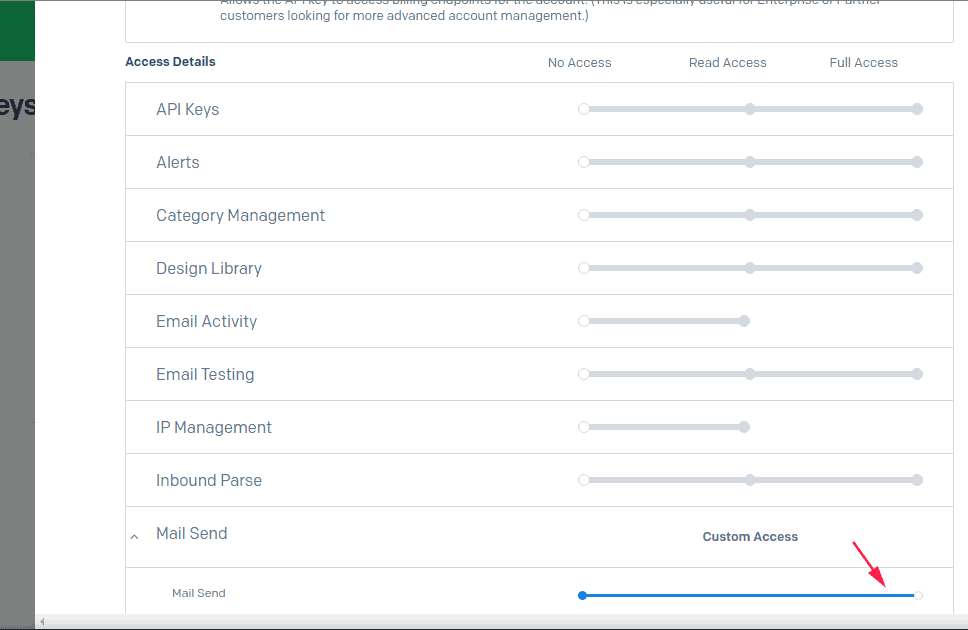Screen dimensions: 968x630
Task: Set Email Testing to Read Access
Action: point(749,374)
